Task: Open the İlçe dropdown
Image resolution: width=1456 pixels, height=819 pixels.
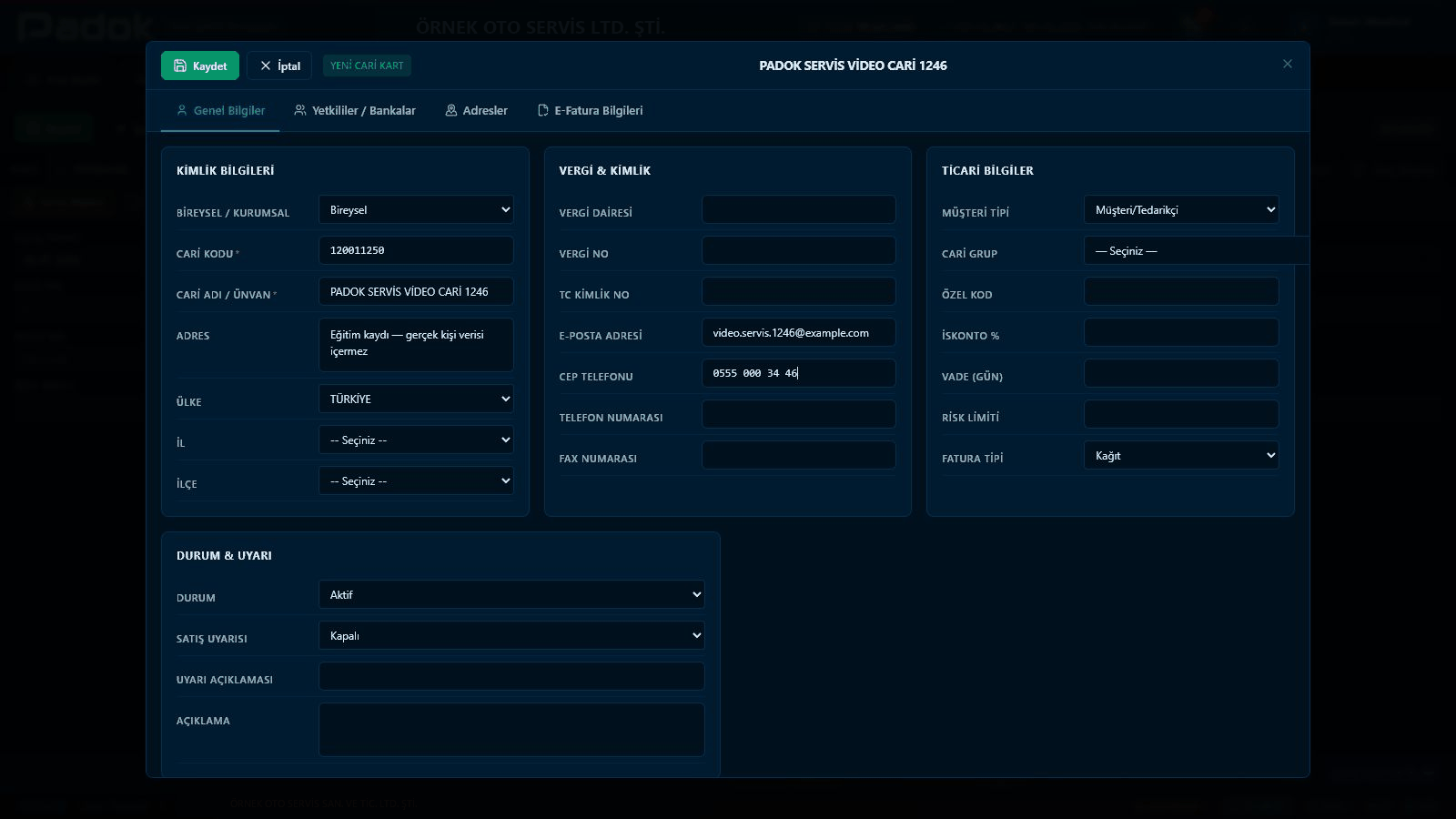Action: tap(416, 480)
